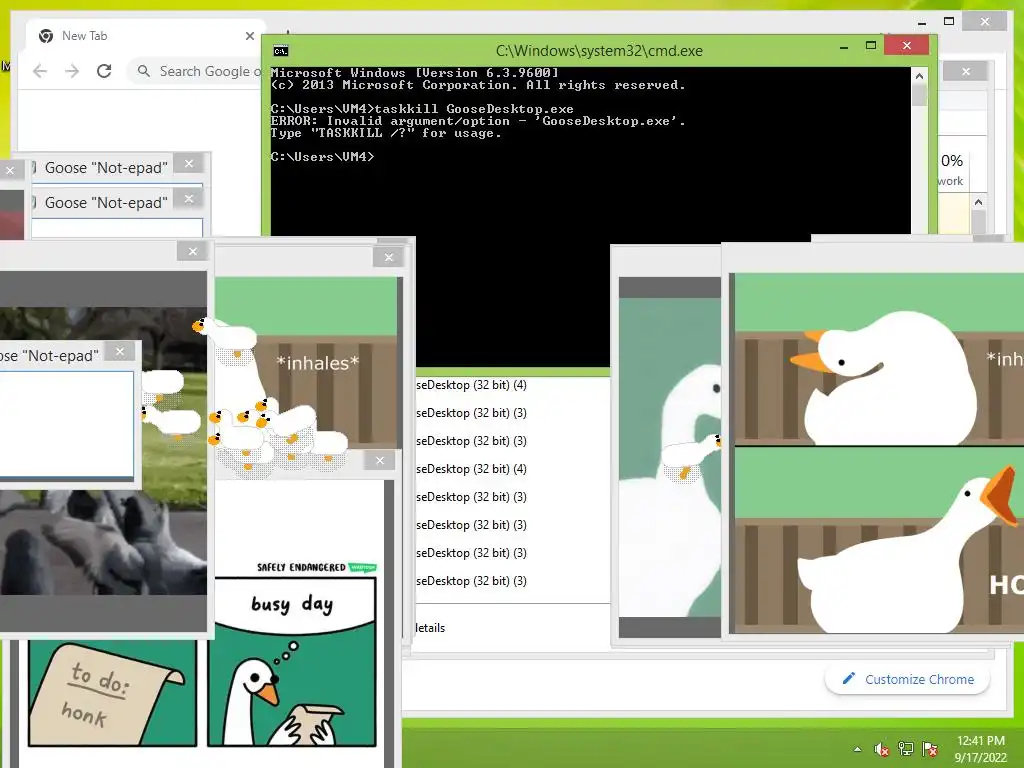
Task: Close the Chrome window
Action: [985, 22]
